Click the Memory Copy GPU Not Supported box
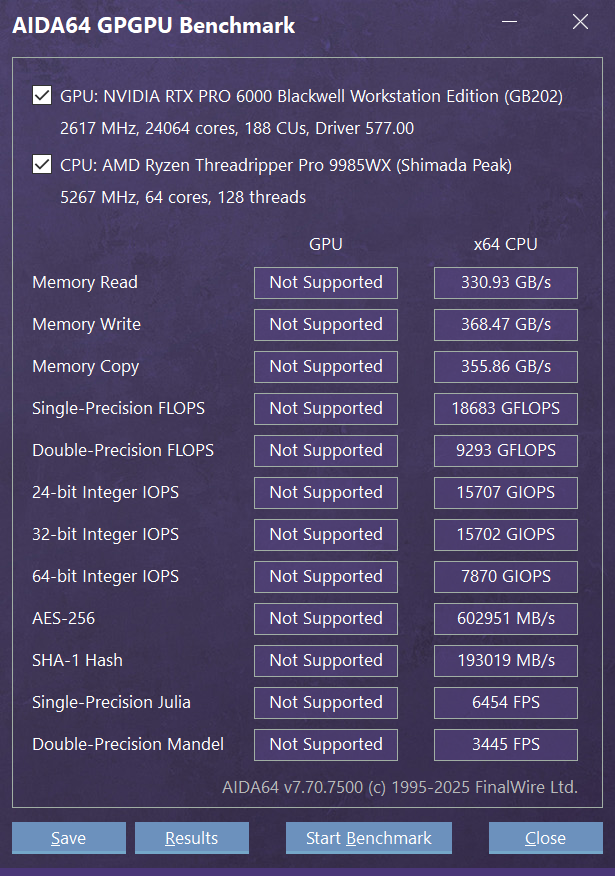This screenshot has width=615, height=876. pos(326,366)
